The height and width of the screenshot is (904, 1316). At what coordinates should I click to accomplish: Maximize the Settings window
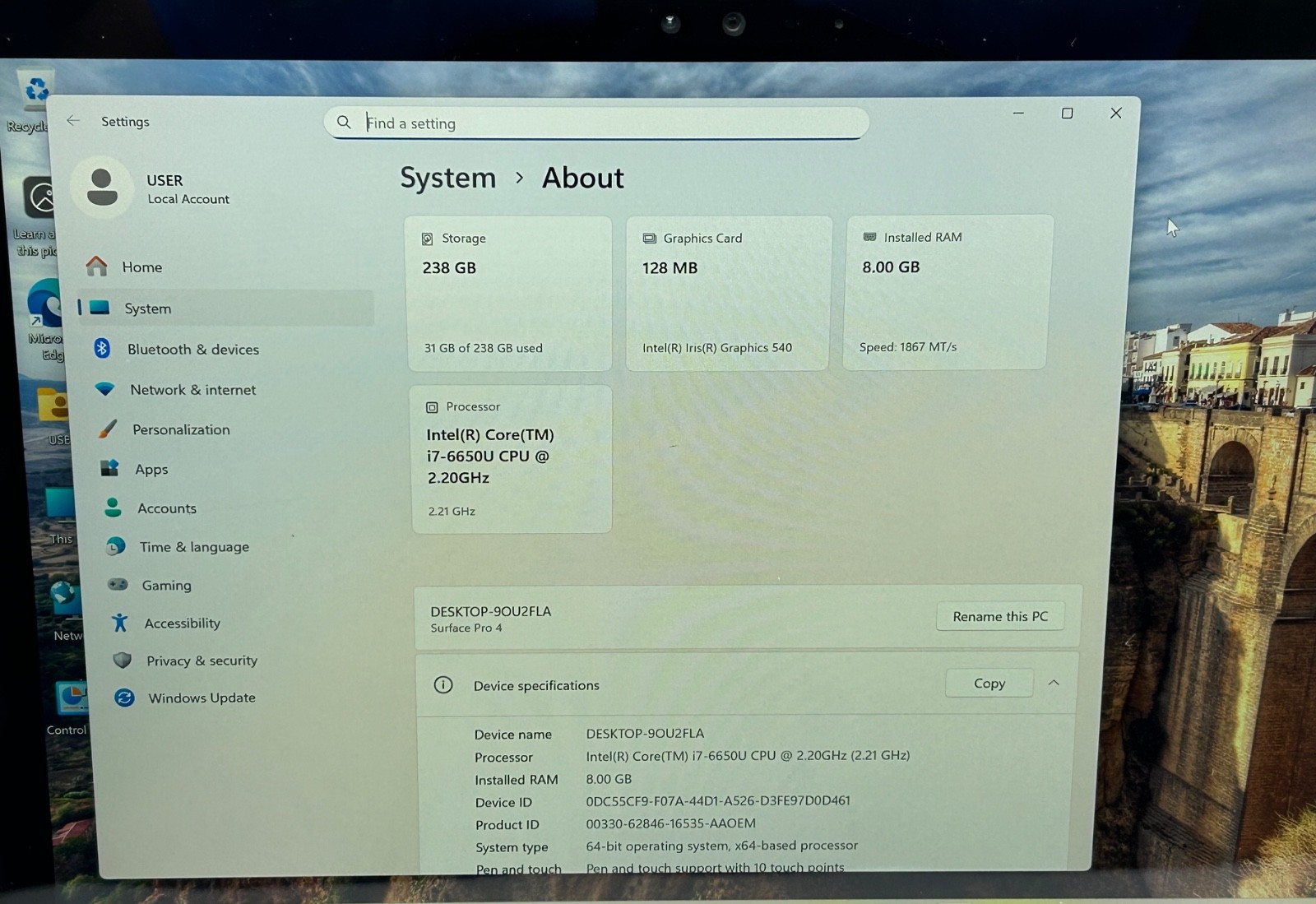point(1068,113)
